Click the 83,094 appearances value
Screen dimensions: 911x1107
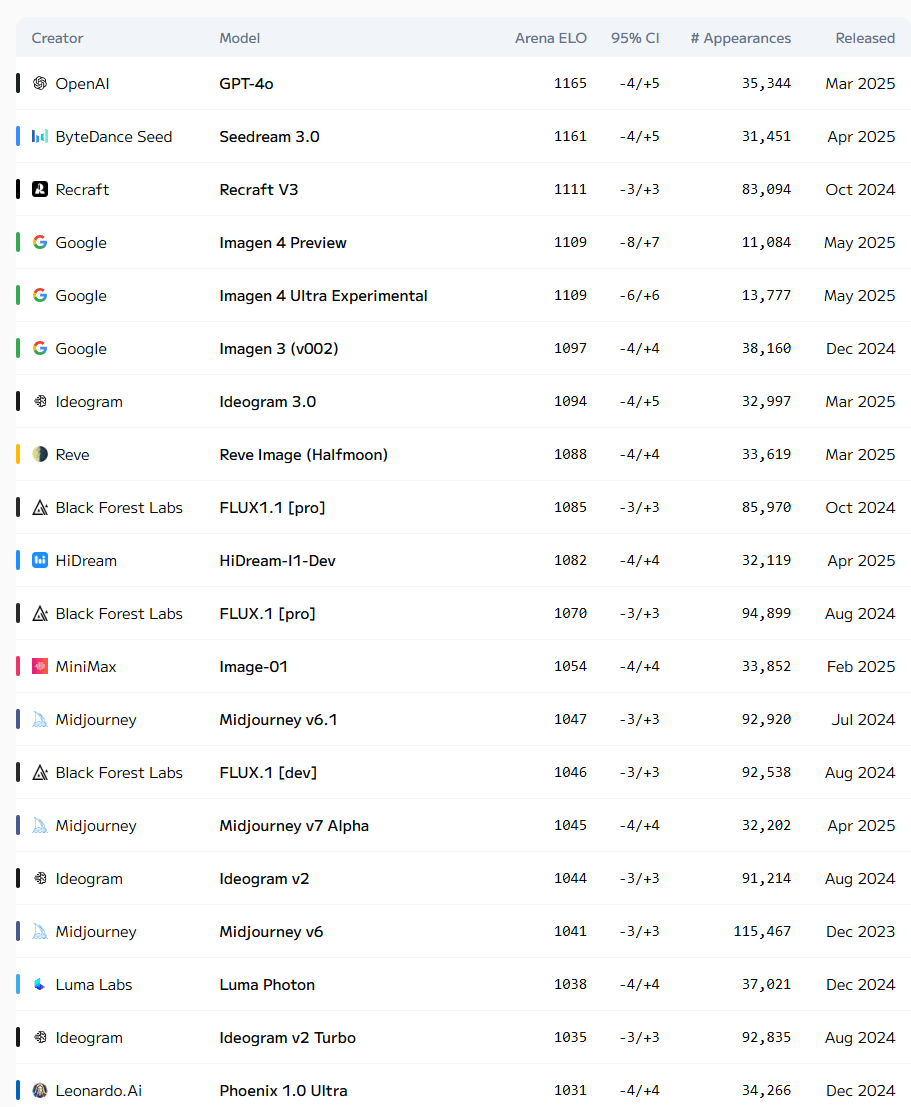pos(766,189)
